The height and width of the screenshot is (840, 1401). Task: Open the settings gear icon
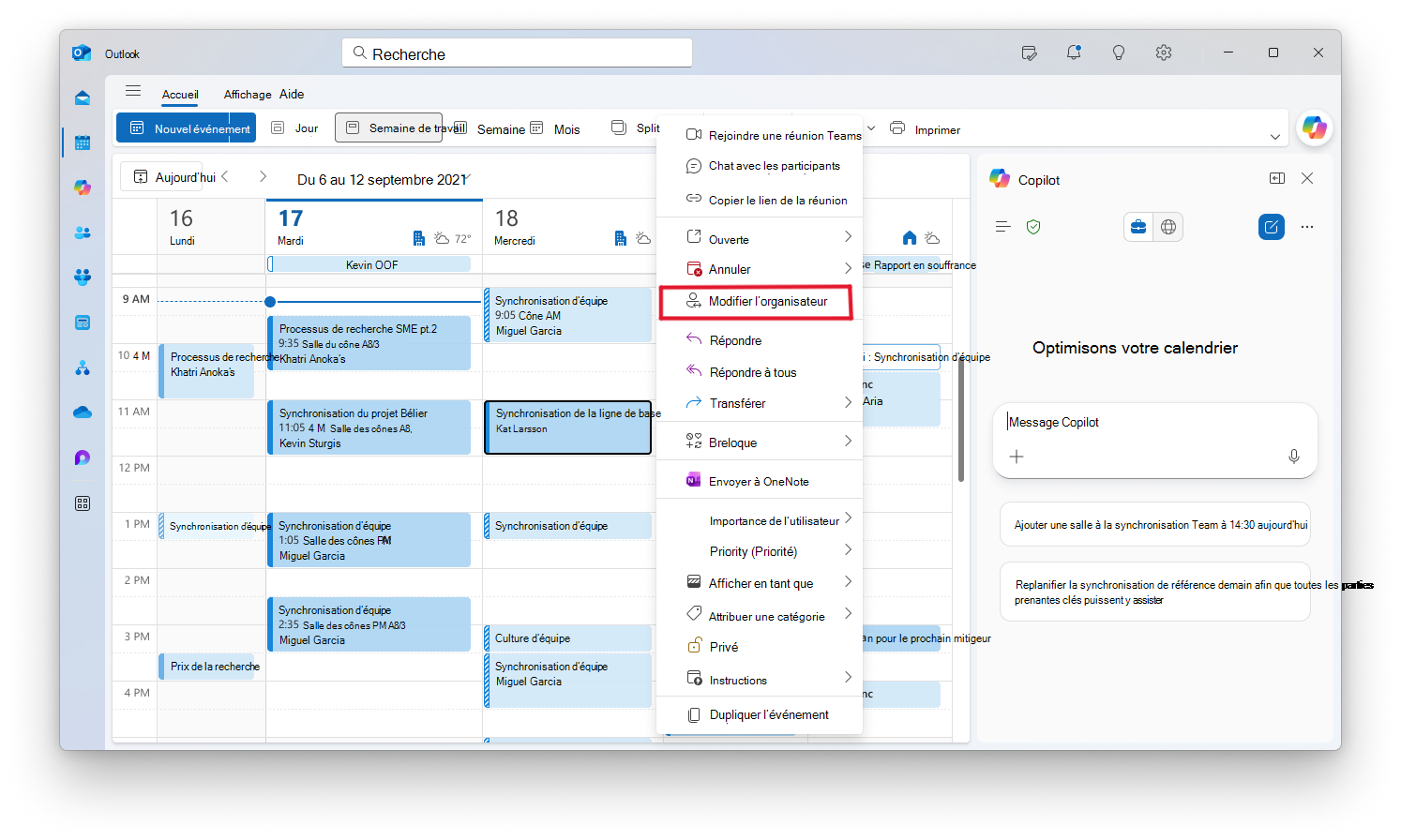1164,52
